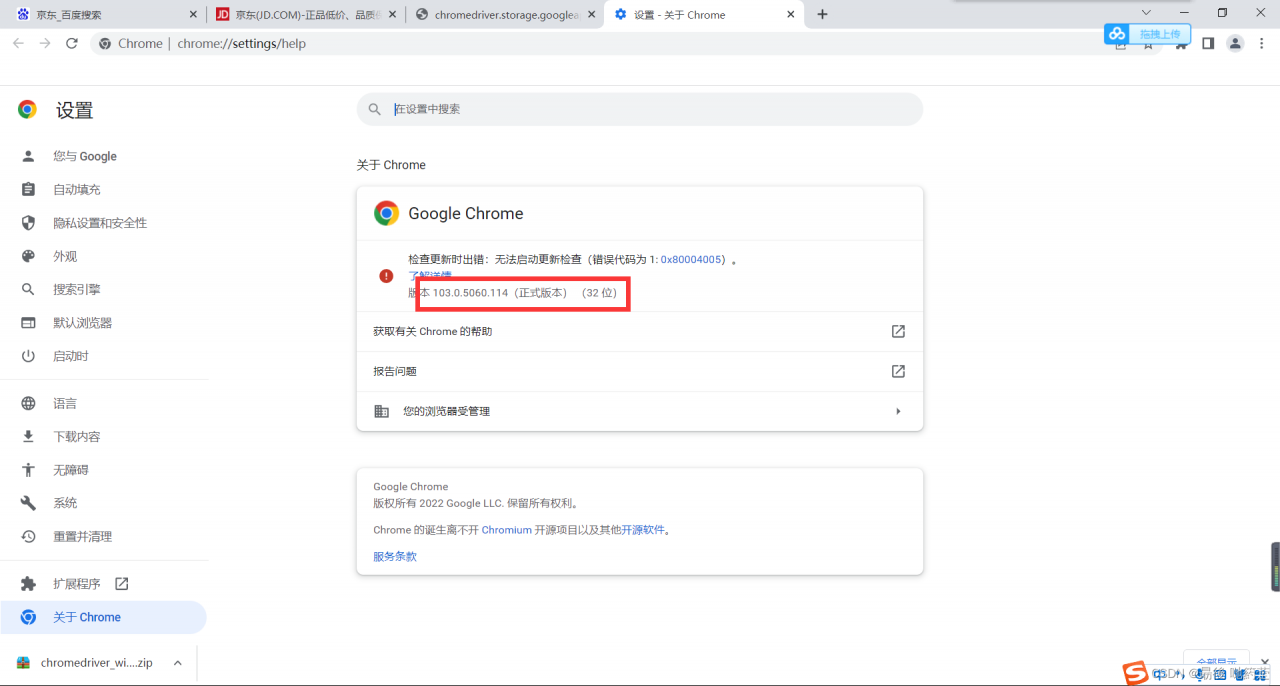Open external link icon beside 扩展程序
Screen dimensions: 1280x686
pos(122,583)
